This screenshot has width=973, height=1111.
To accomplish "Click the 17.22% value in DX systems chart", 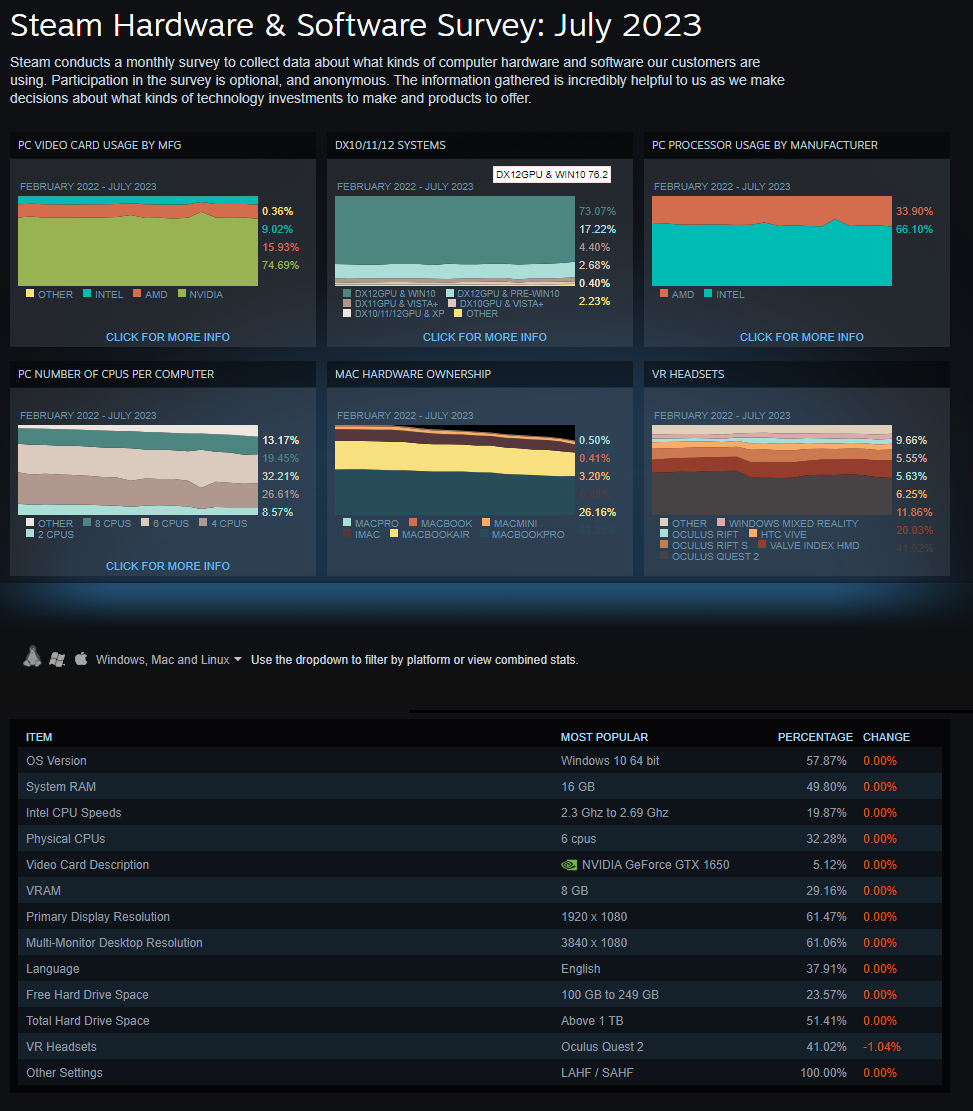I will (597, 229).
